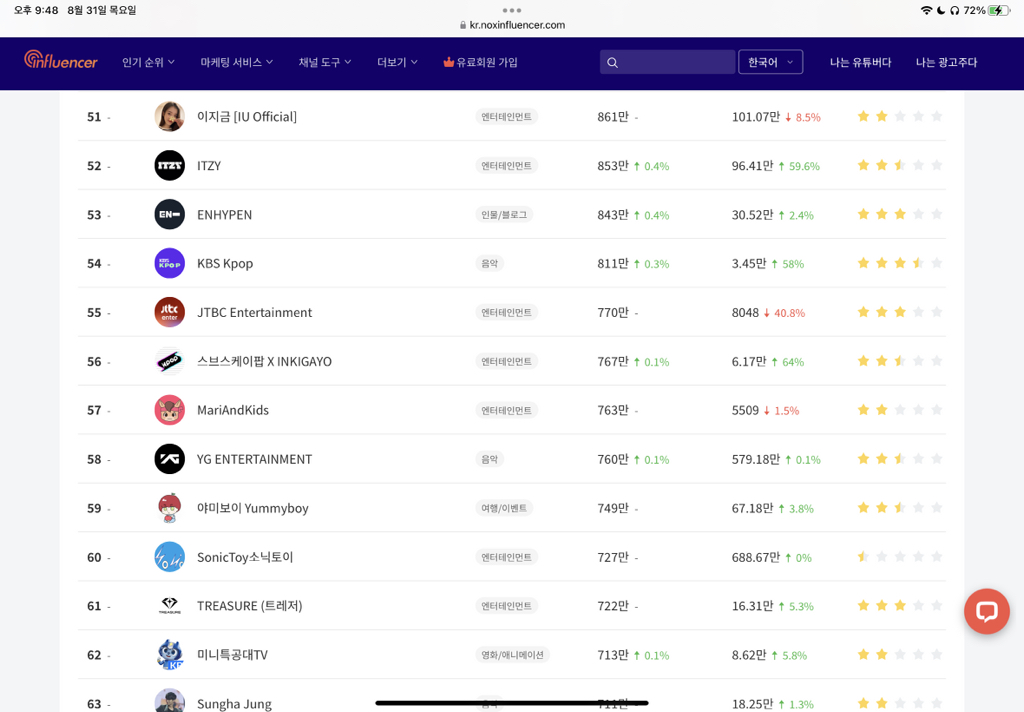
Task: Click the crown icon for paid membership
Action: point(448,62)
